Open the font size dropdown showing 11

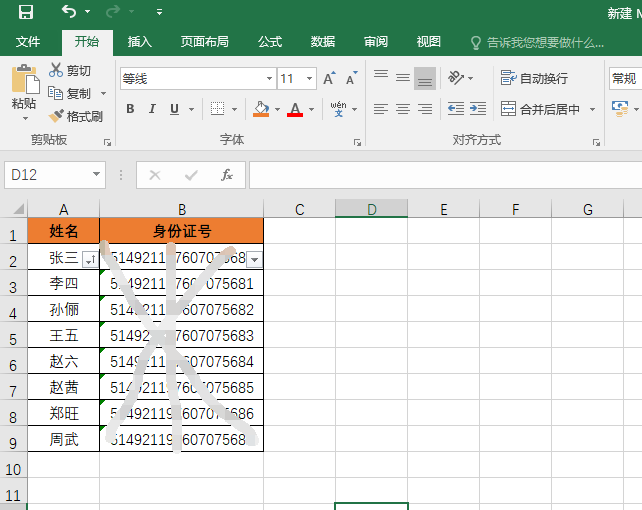click(310, 79)
